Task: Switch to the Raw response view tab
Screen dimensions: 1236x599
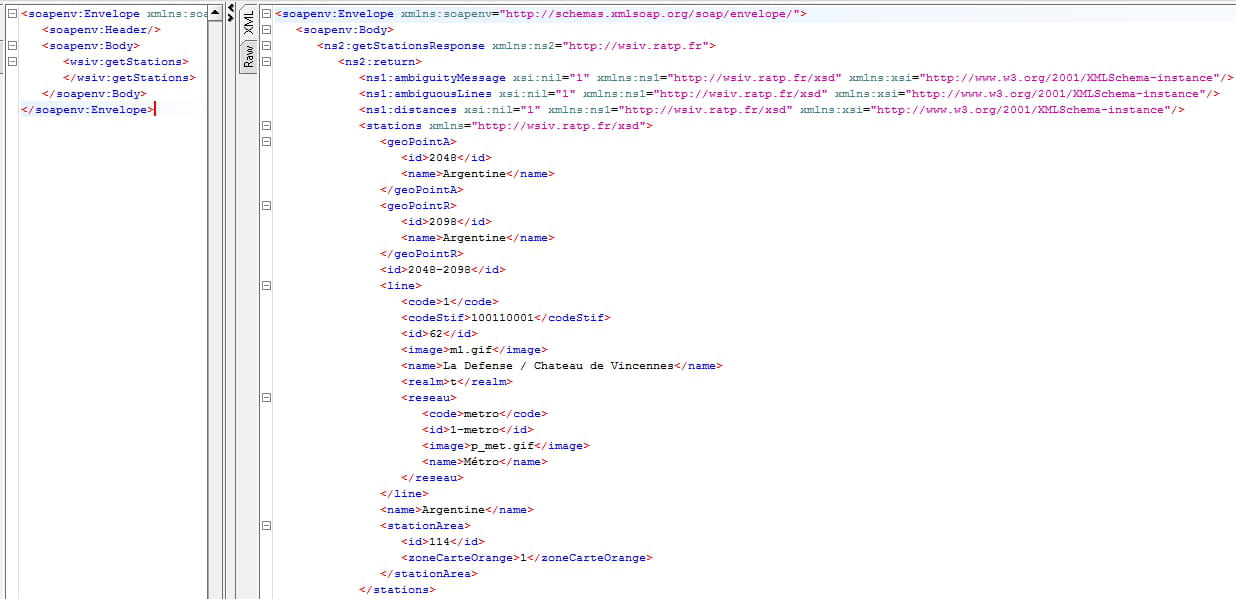Action: (x=249, y=56)
